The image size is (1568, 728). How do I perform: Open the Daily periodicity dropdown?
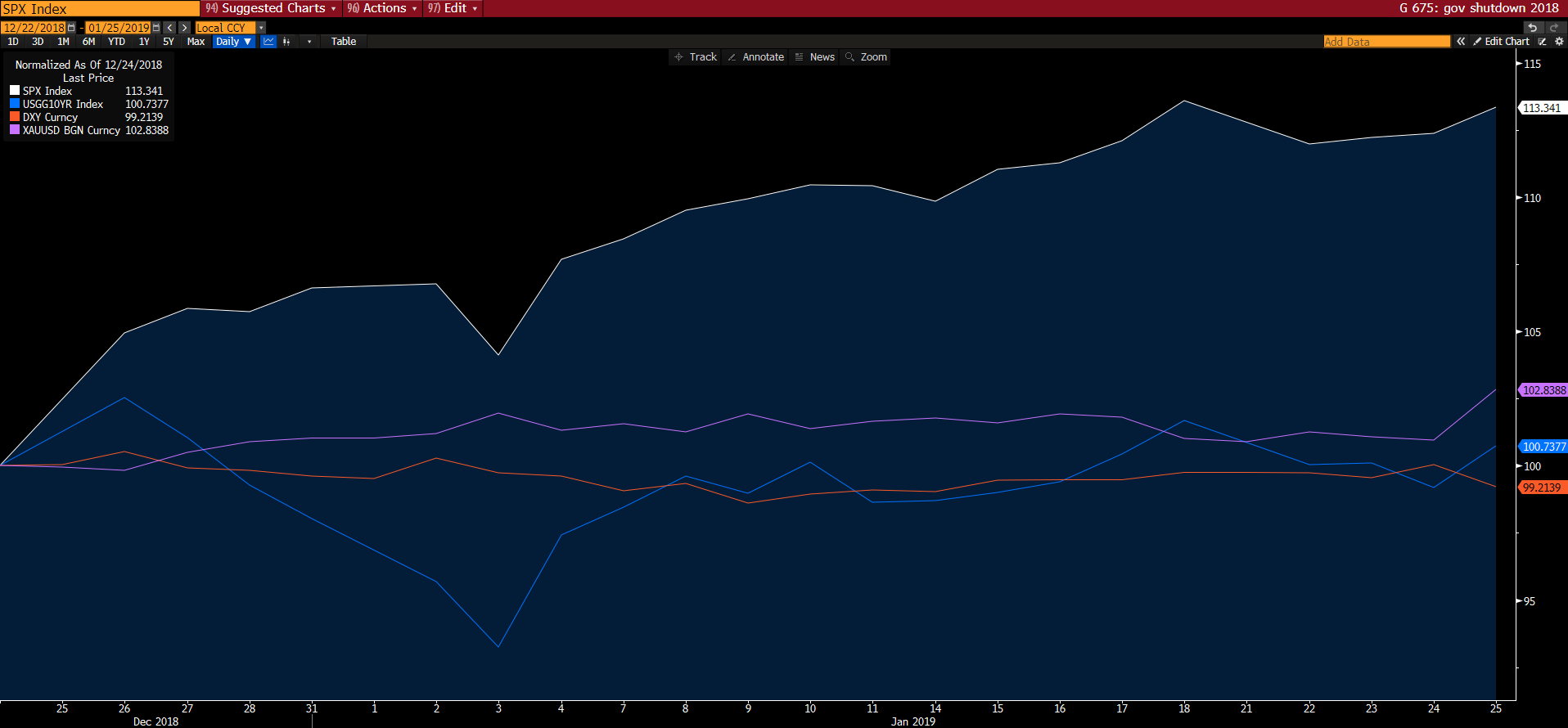point(234,42)
